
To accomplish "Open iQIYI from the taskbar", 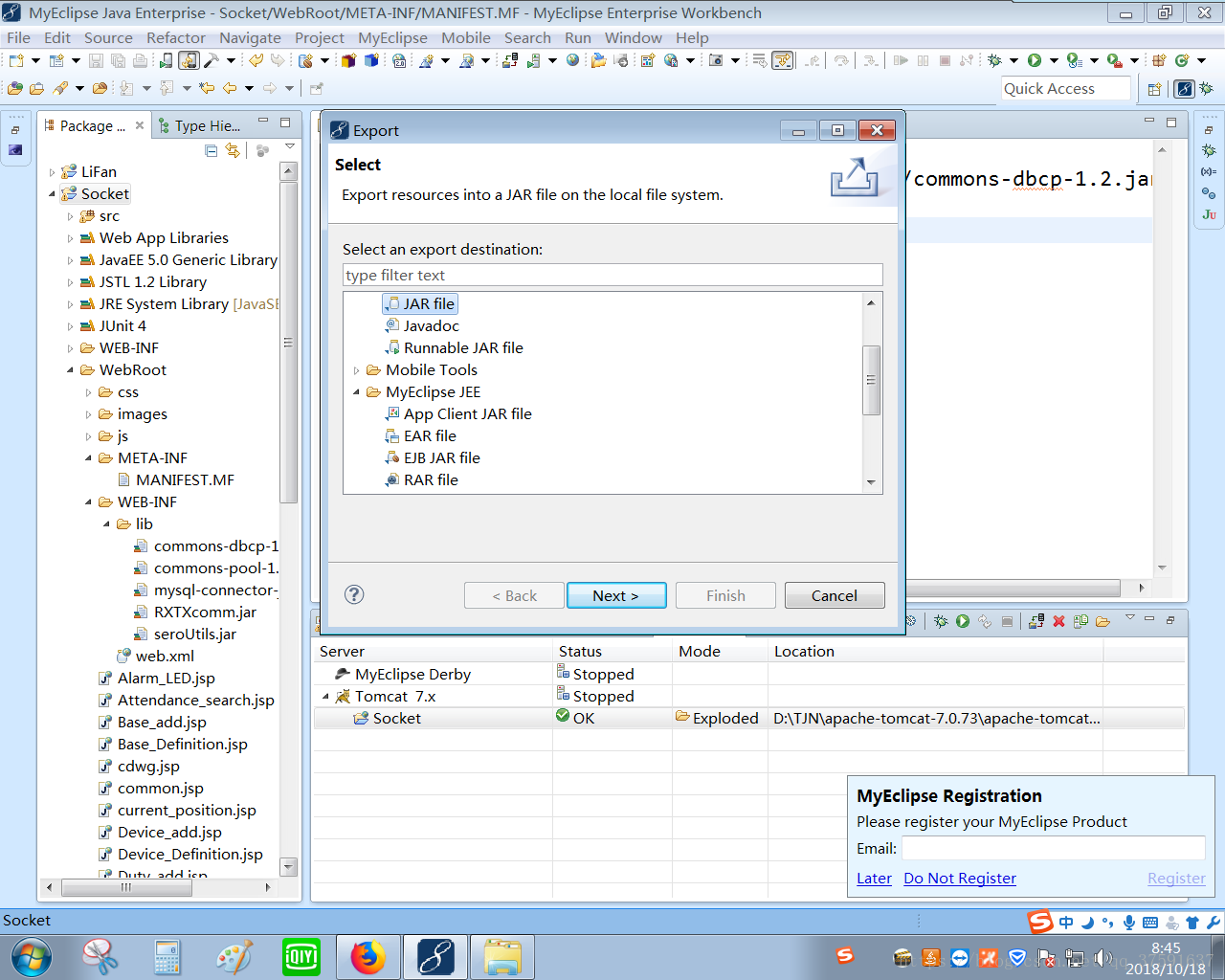I will pos(301,957).
